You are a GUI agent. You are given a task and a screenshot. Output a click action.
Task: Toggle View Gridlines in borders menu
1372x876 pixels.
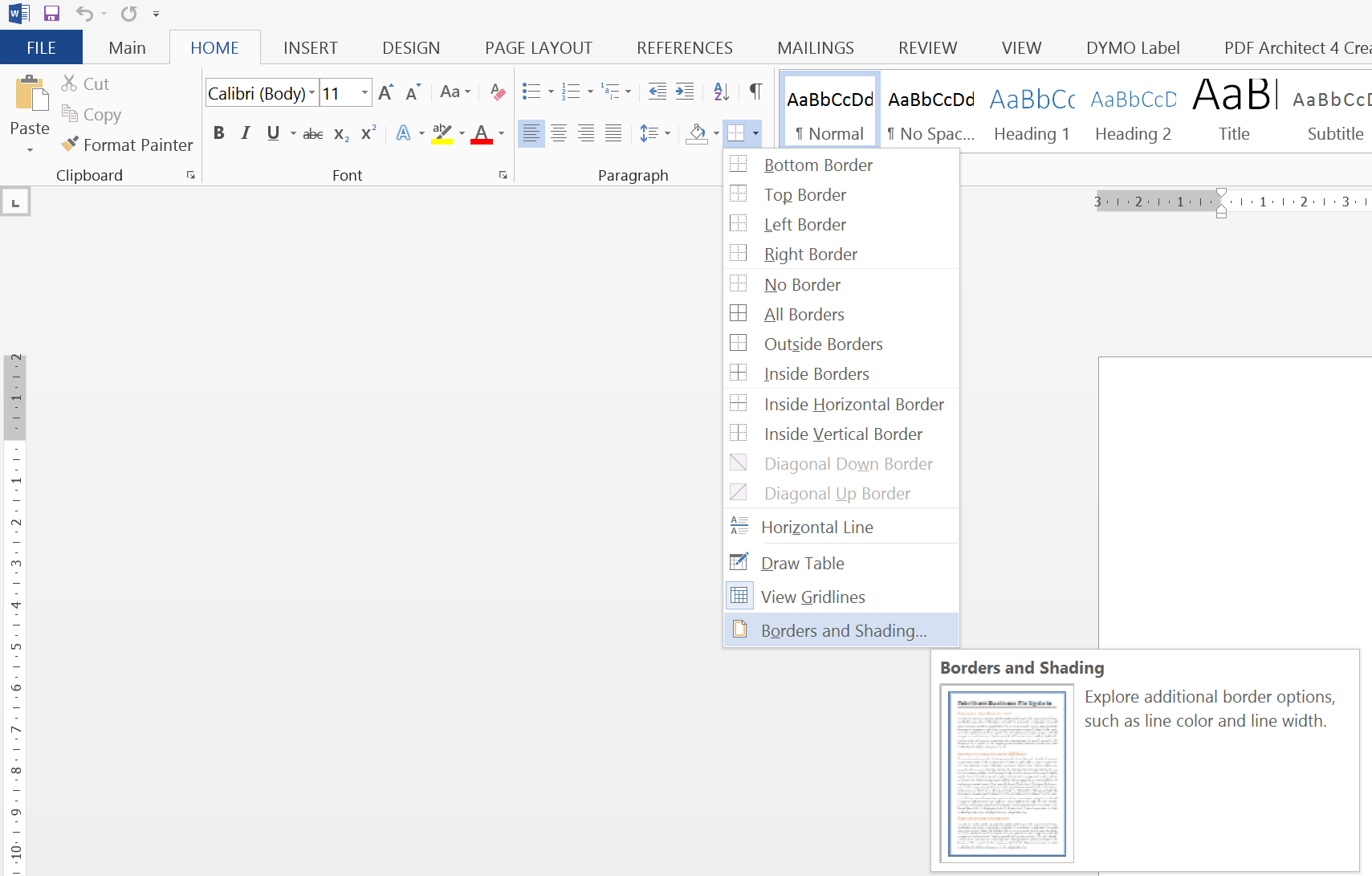841,597
